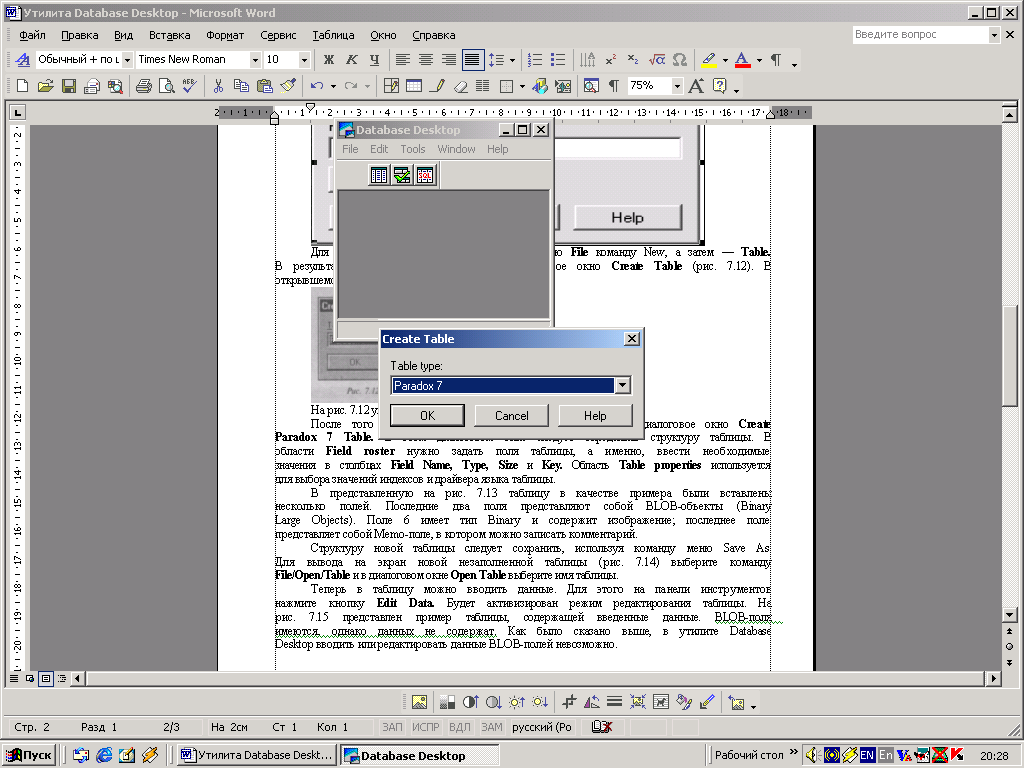1024x768 pixels.
Task: Apply red font color button
Action: pyautogui.click(x=742, y=59)
